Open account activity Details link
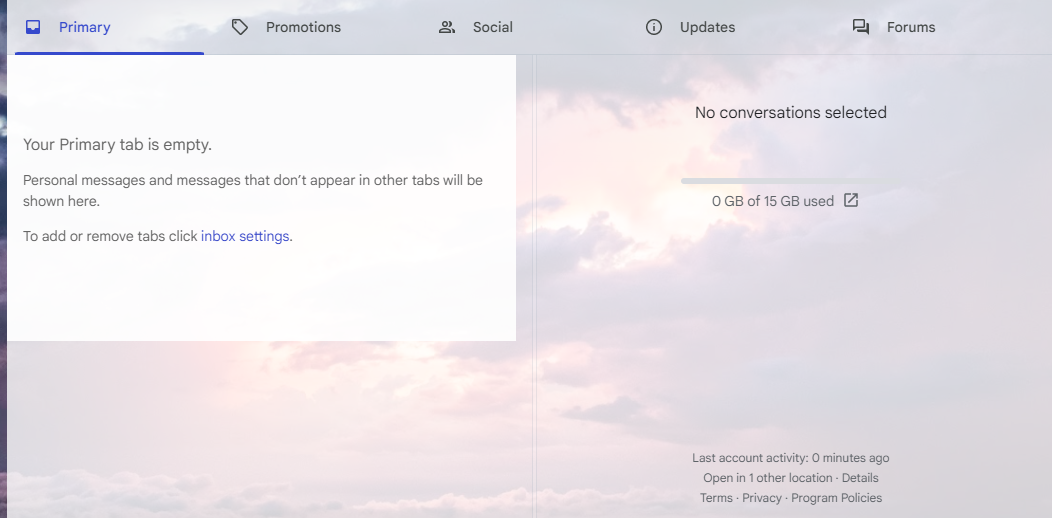Viewport: 1052px width, 518px height. click(860, 478)
